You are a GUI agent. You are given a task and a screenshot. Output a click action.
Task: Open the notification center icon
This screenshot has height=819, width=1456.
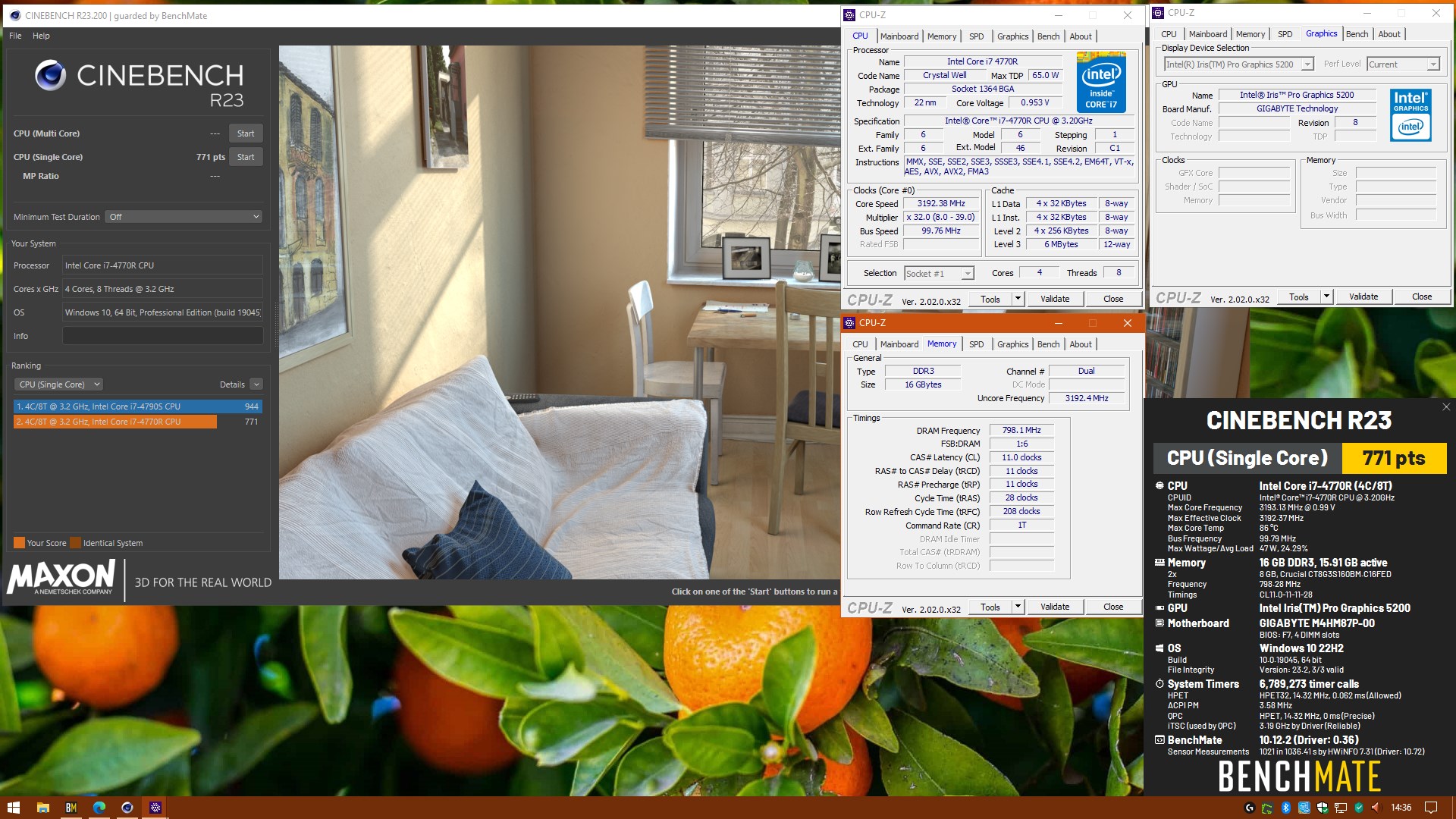pos(1431,808)
